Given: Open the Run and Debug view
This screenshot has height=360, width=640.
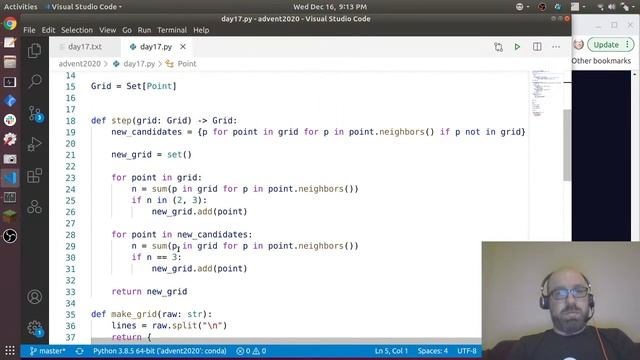Looking at the screenshot, I should [35, 144].
